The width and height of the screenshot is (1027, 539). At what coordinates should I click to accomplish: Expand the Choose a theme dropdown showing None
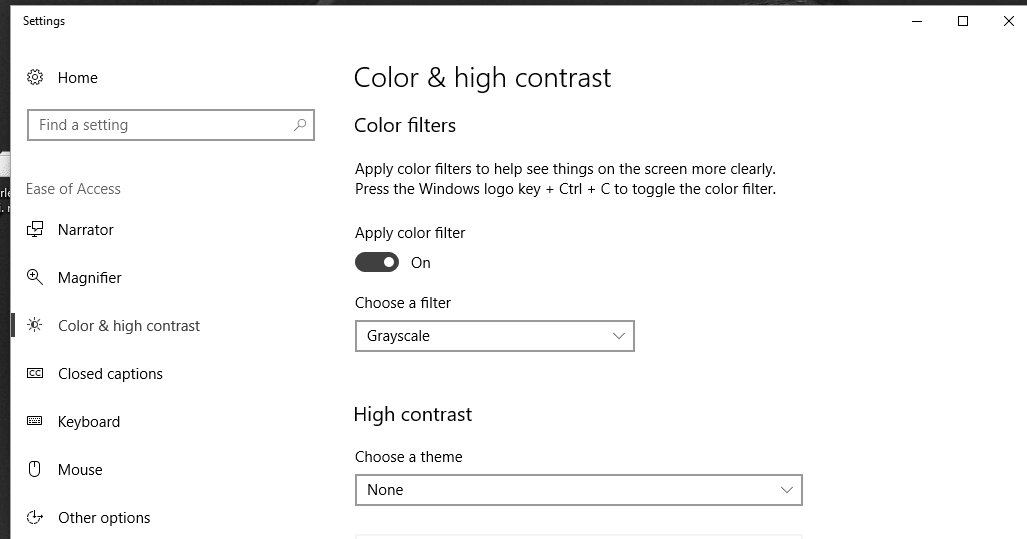pos(578,490)
